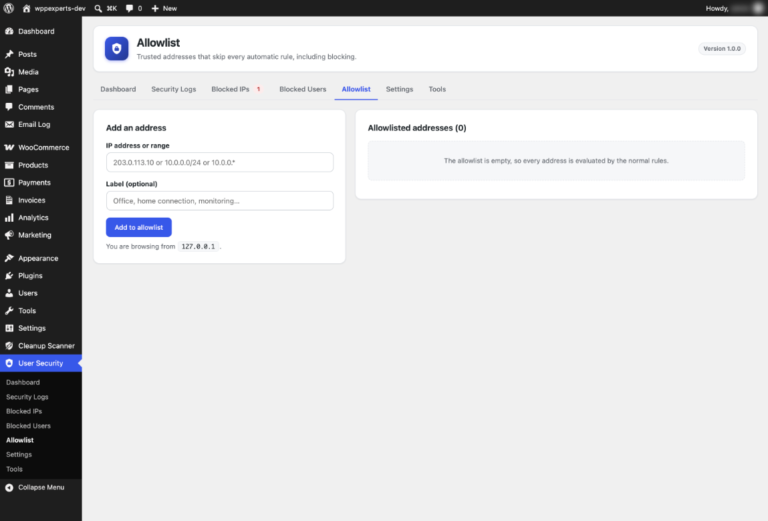
Task: Open the plugin Settings tab
Action: (x=399, y=89)
